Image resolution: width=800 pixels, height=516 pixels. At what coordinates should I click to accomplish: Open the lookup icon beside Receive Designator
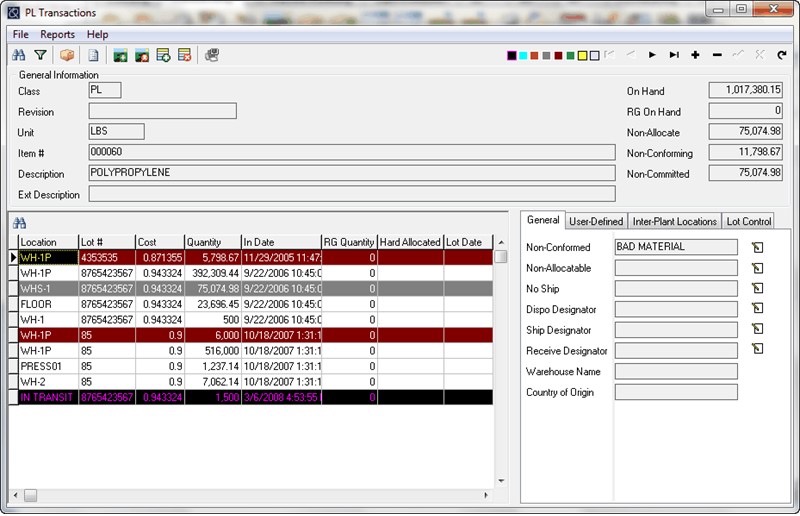[757, 349]
